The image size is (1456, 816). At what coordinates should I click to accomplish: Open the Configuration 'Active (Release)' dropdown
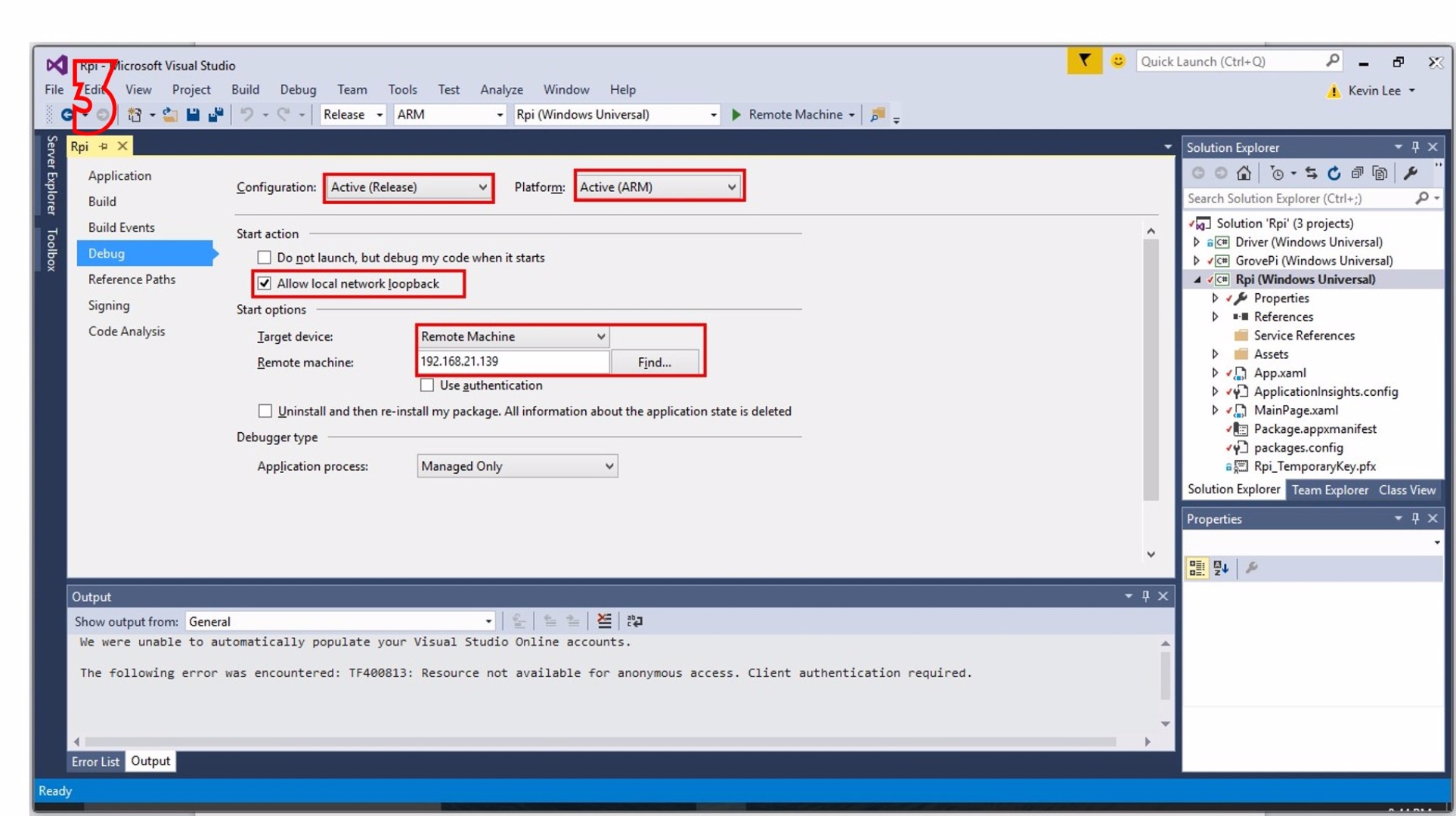click(409, 187)
